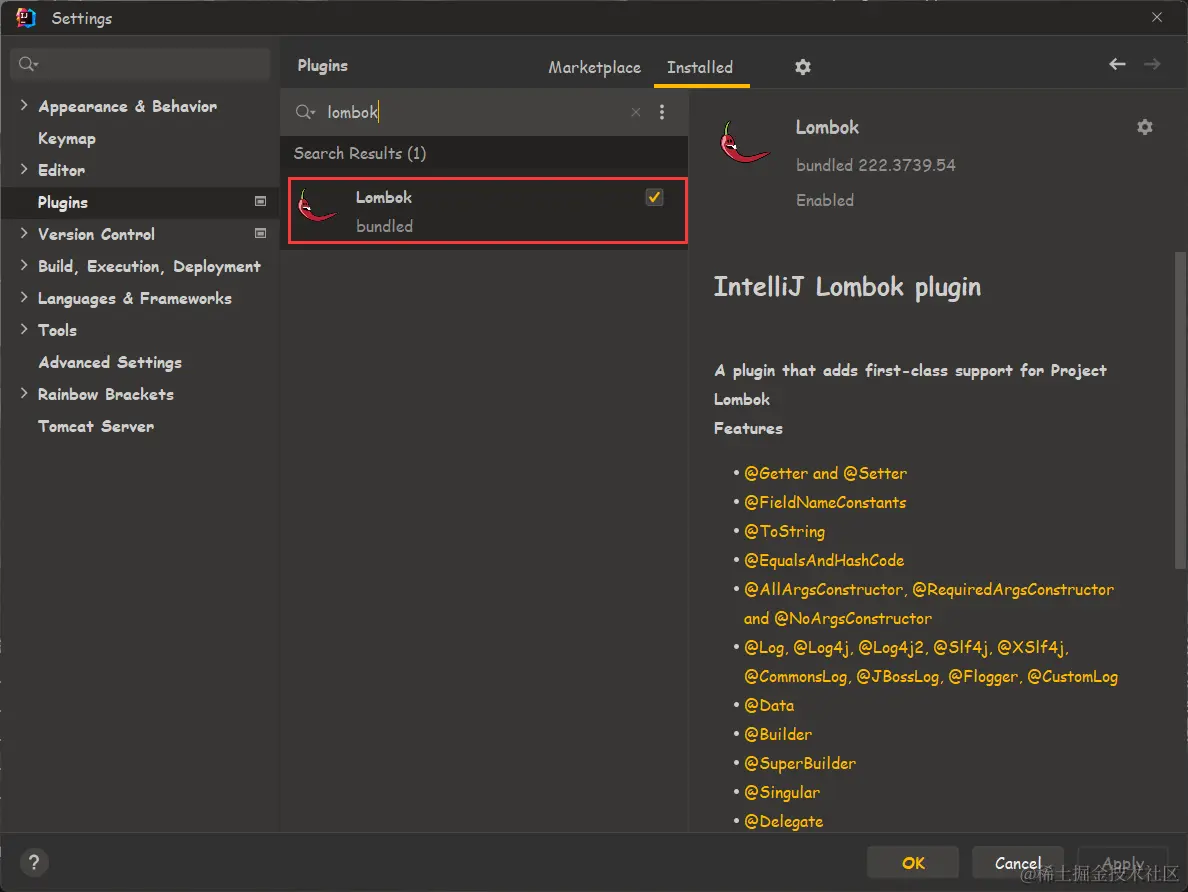Open the @ToString link

(x=784, y=531)
